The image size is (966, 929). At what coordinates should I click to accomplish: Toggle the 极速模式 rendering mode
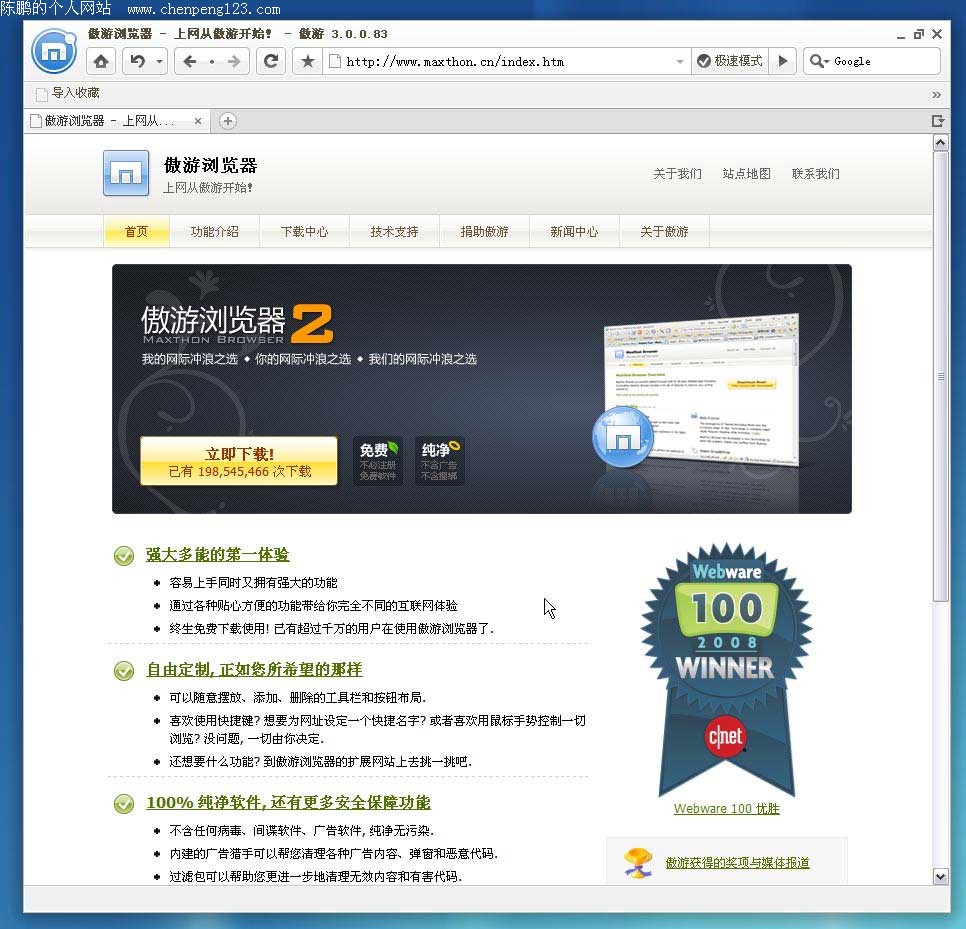click(729, 61)
